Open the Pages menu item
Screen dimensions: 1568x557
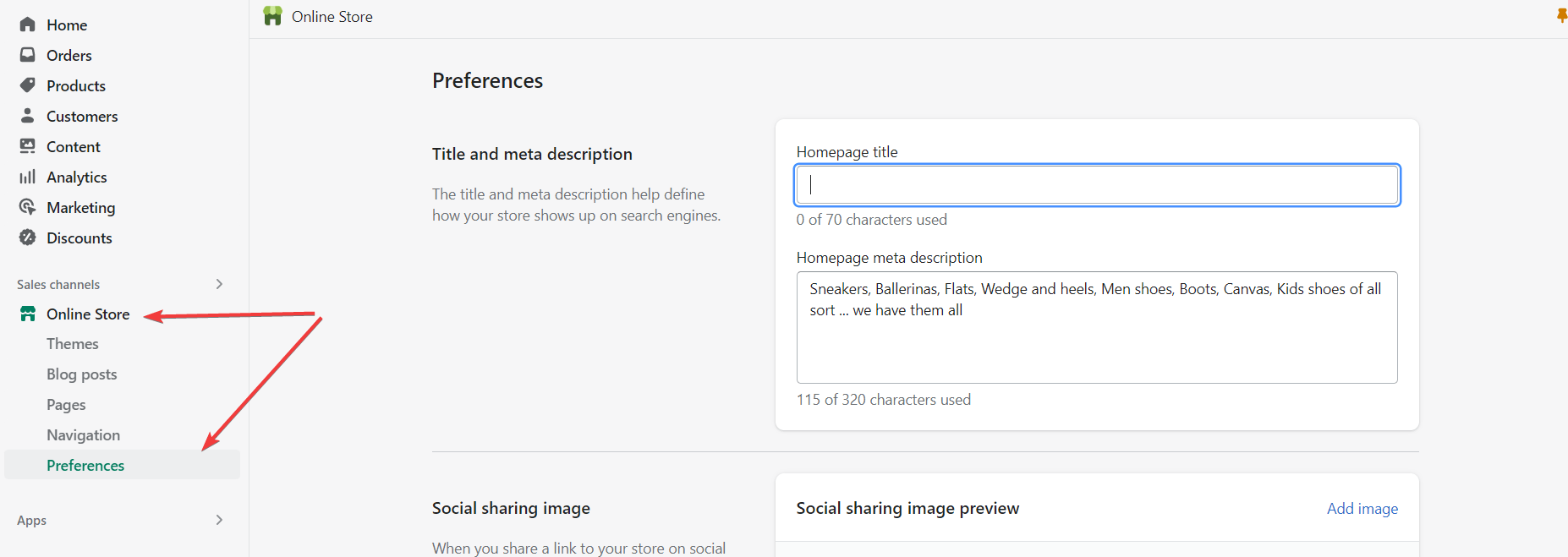[66, 405]
